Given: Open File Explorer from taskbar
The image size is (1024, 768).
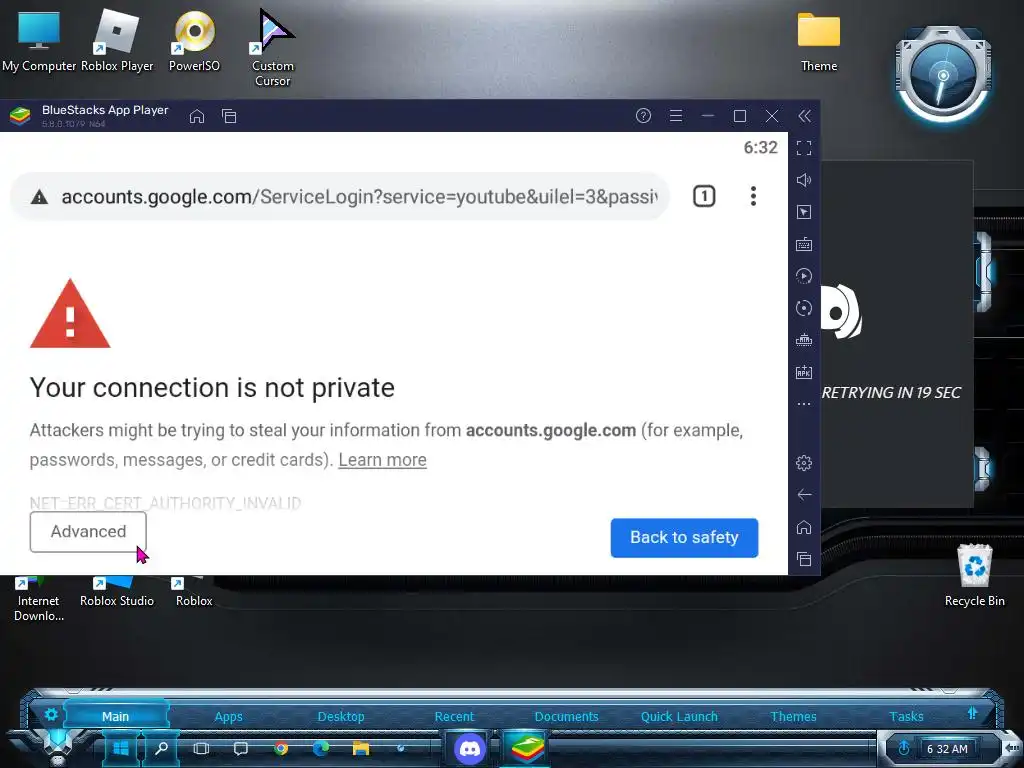Looking at the screenshot, I should click(x=360, y=748).
